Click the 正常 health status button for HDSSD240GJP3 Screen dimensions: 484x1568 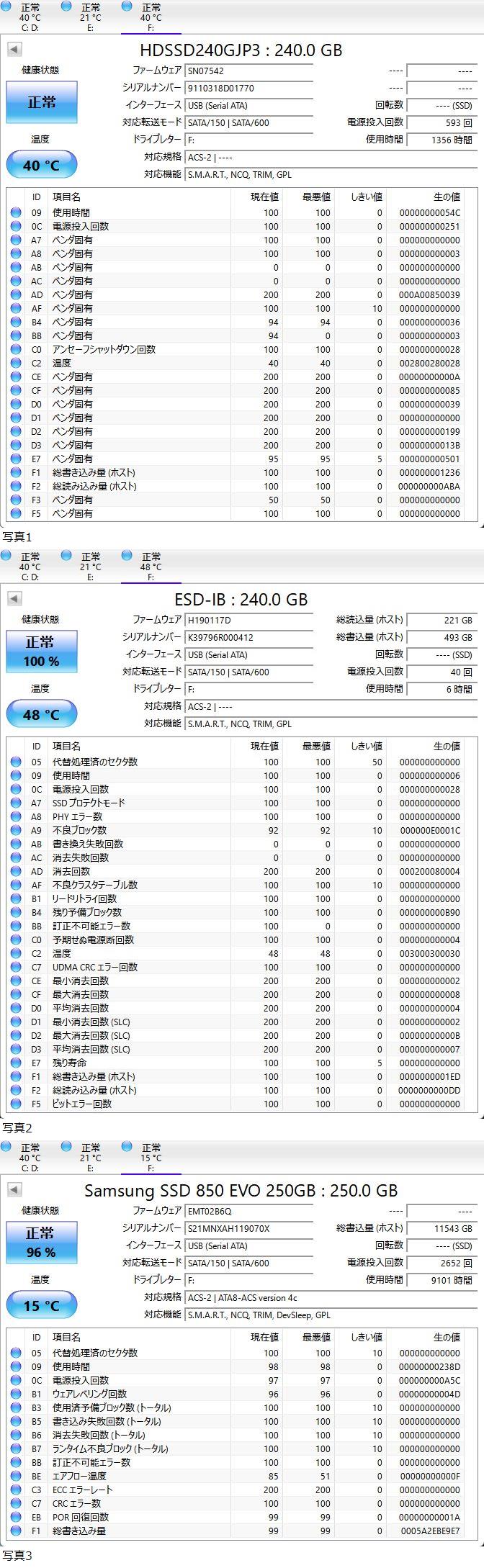click(x=42, y=102)
